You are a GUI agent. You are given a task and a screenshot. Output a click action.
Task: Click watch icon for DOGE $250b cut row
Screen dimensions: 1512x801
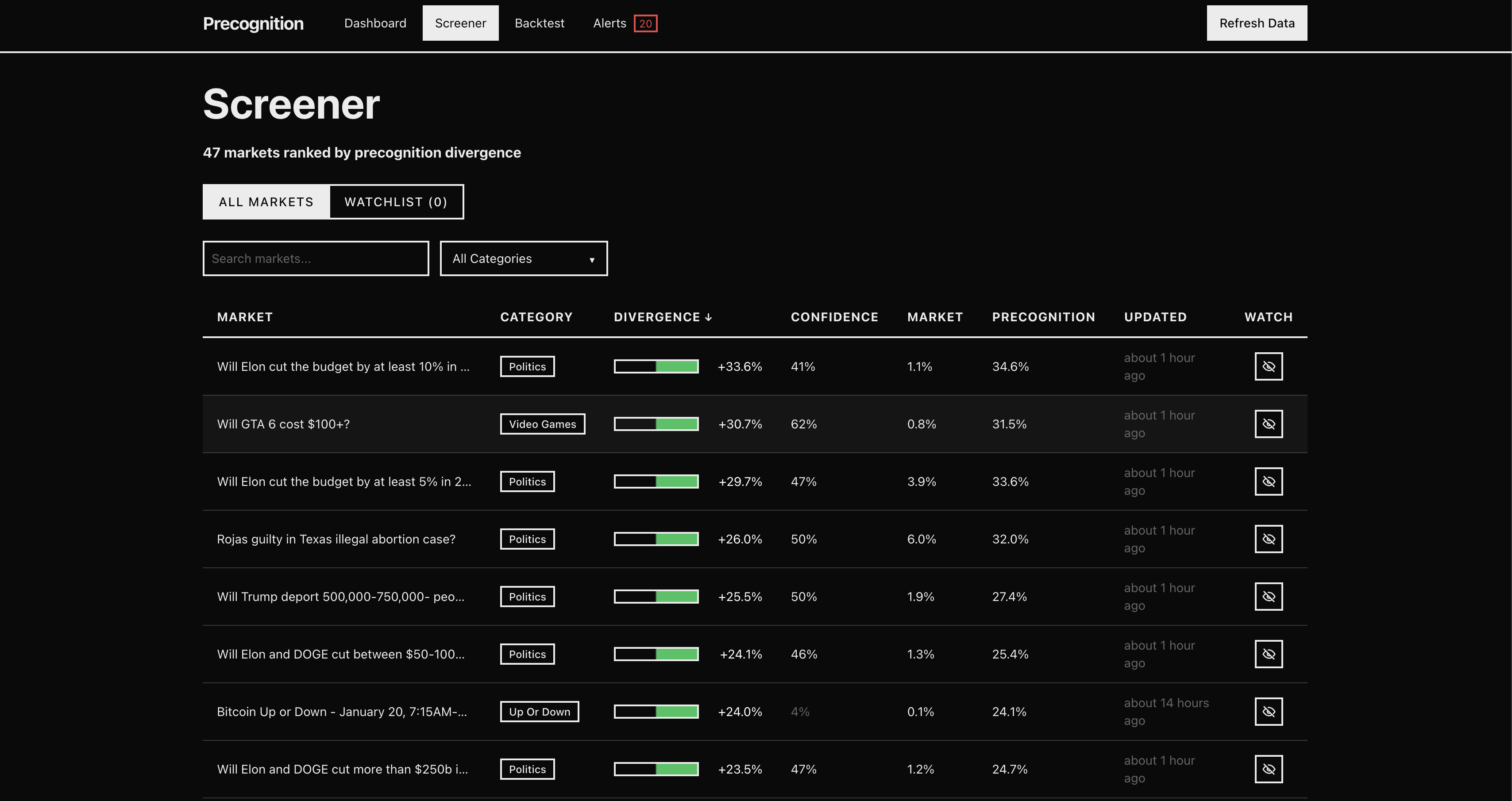tap(1269, 769)
